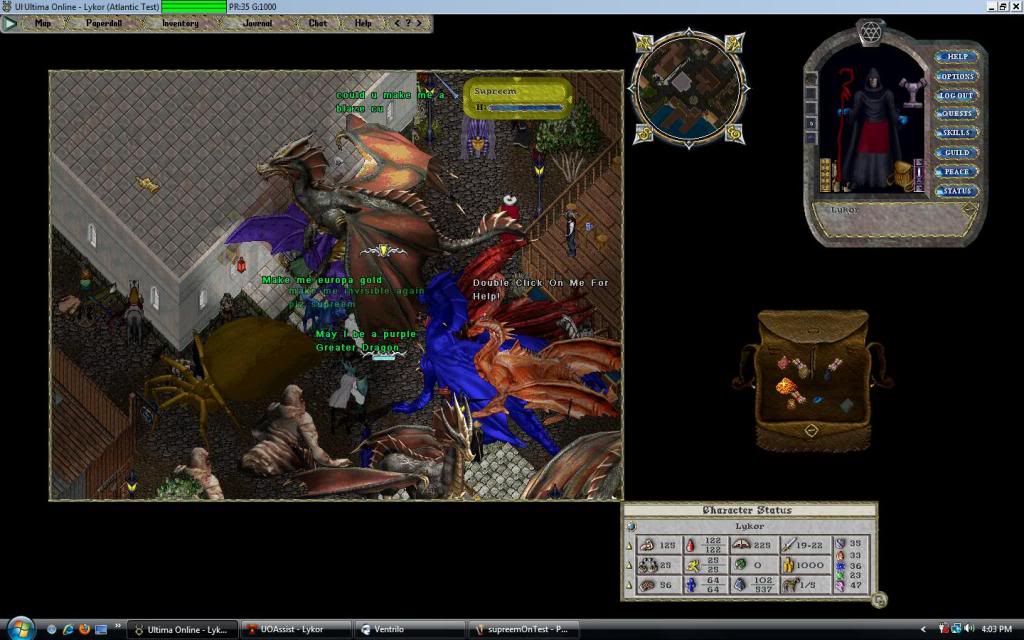Click the strength arm icon showing 125
1024x640 pixels.
click(647, 545)
